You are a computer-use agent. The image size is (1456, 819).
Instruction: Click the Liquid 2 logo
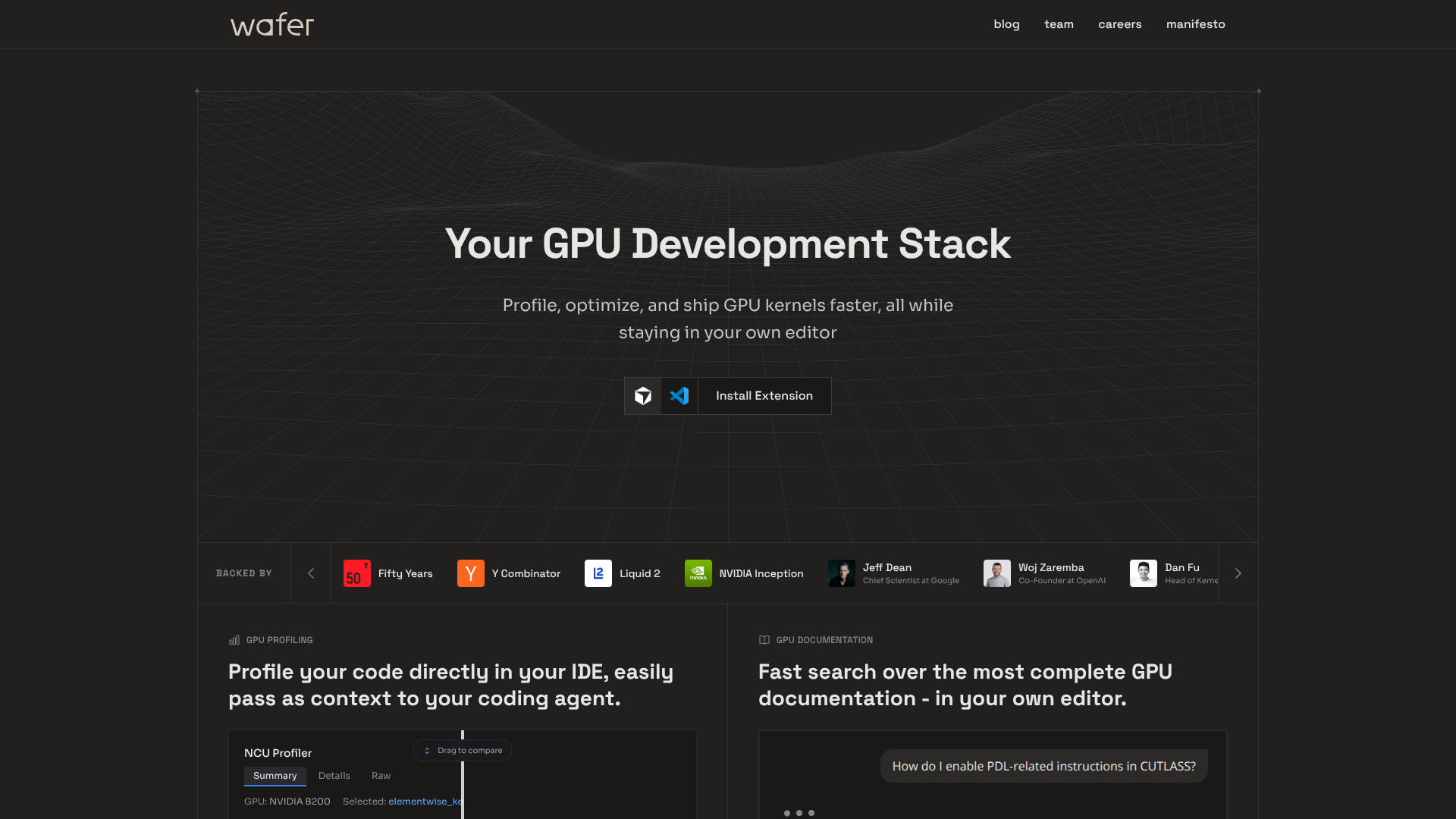click(598, 573)
